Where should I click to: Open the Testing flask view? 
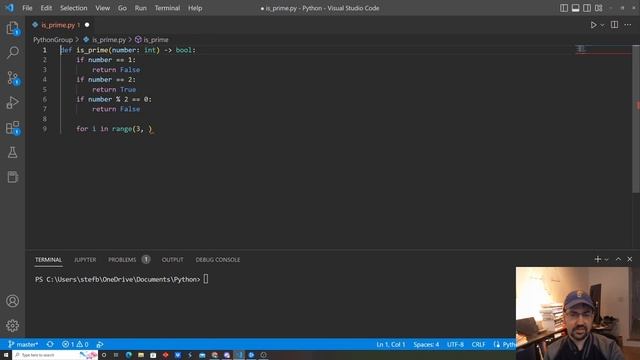[13, 153]
